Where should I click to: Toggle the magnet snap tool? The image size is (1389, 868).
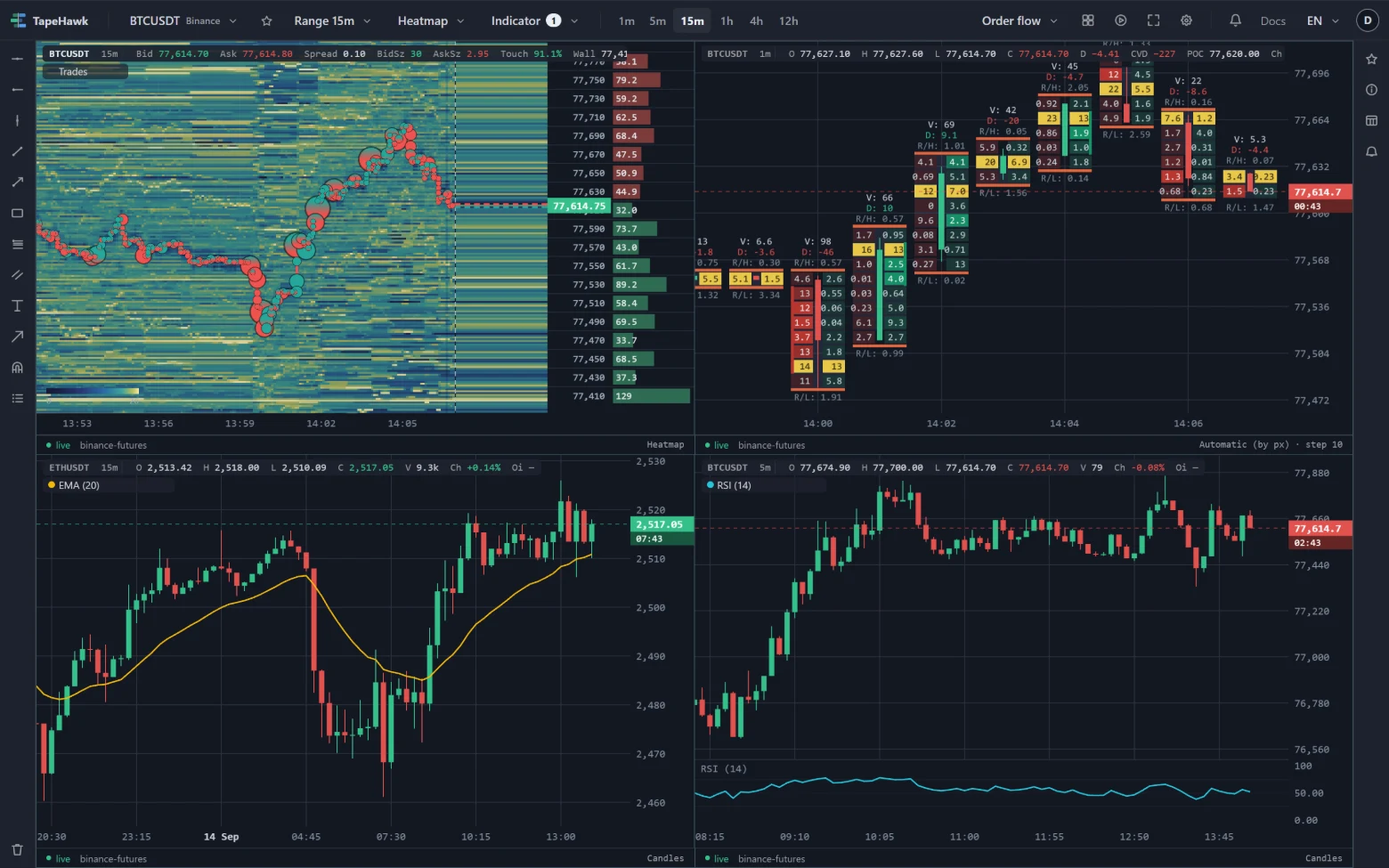(x=17, y=367)
